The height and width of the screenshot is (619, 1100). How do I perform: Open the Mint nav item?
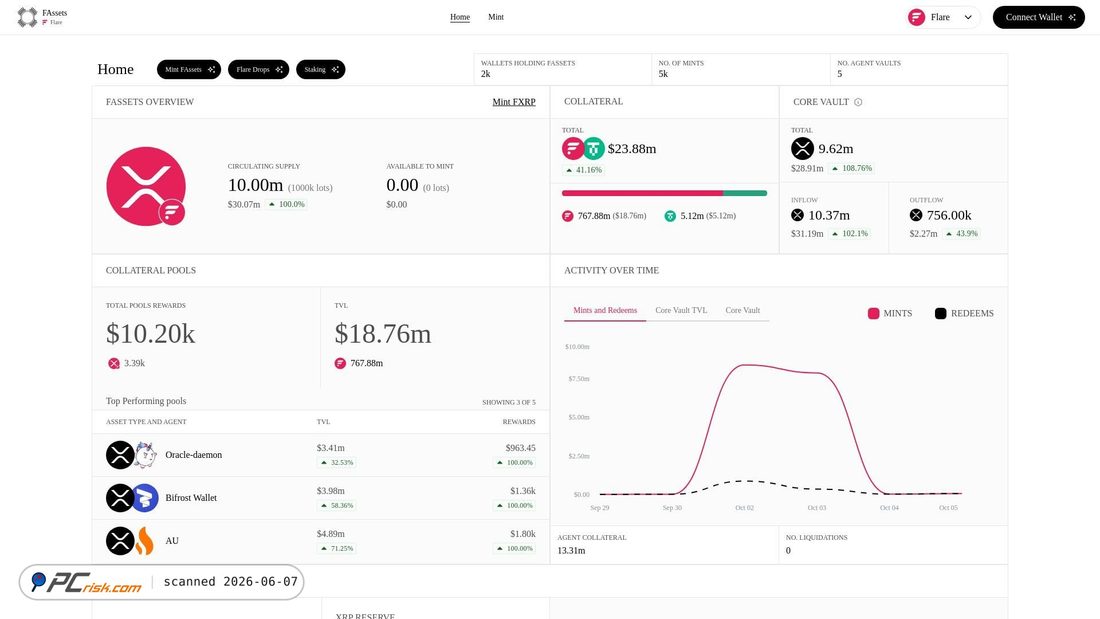click(x=495, y=17)
